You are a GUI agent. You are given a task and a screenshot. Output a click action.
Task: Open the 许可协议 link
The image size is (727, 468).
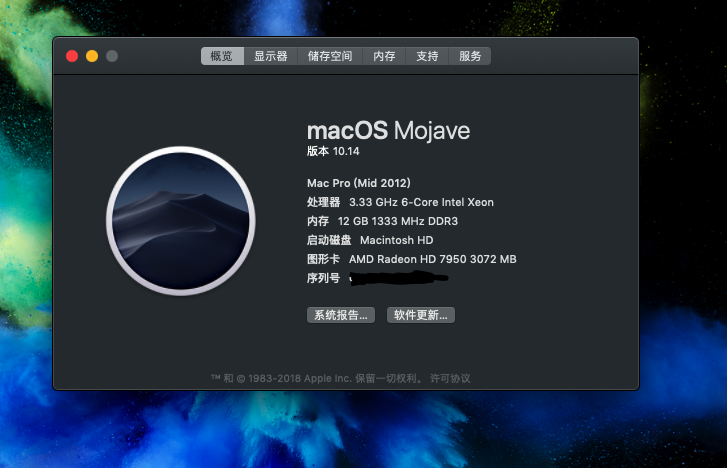[450, 378]
